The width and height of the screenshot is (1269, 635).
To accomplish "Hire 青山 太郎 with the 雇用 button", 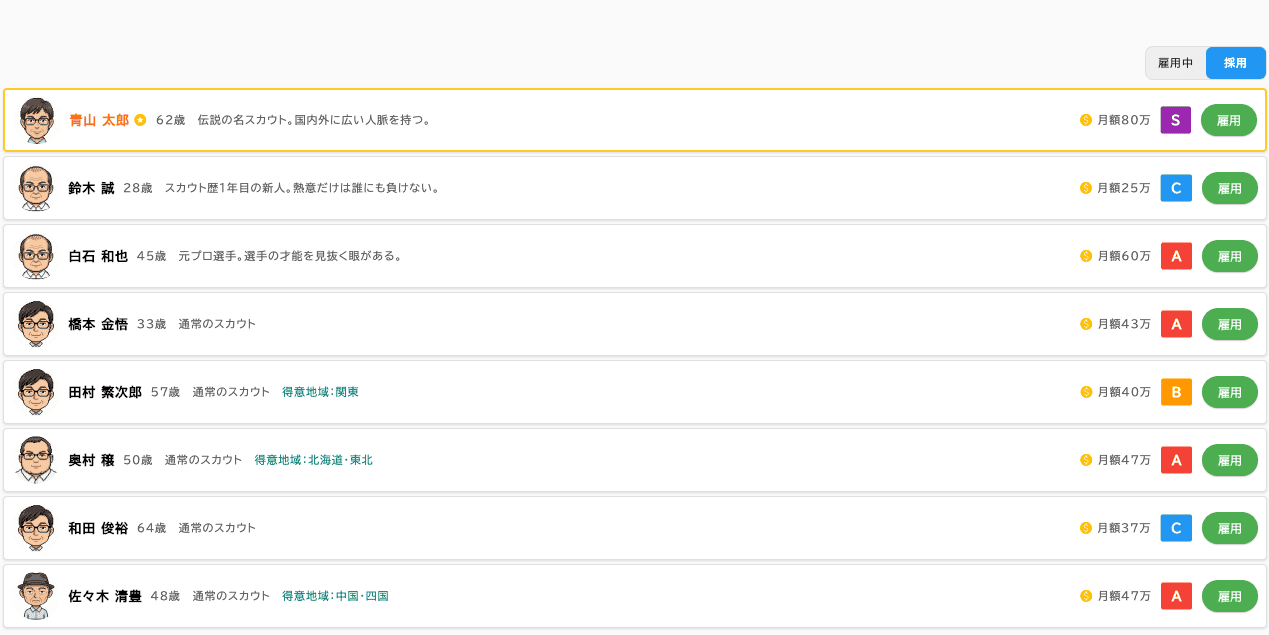I will (1228, 120).
